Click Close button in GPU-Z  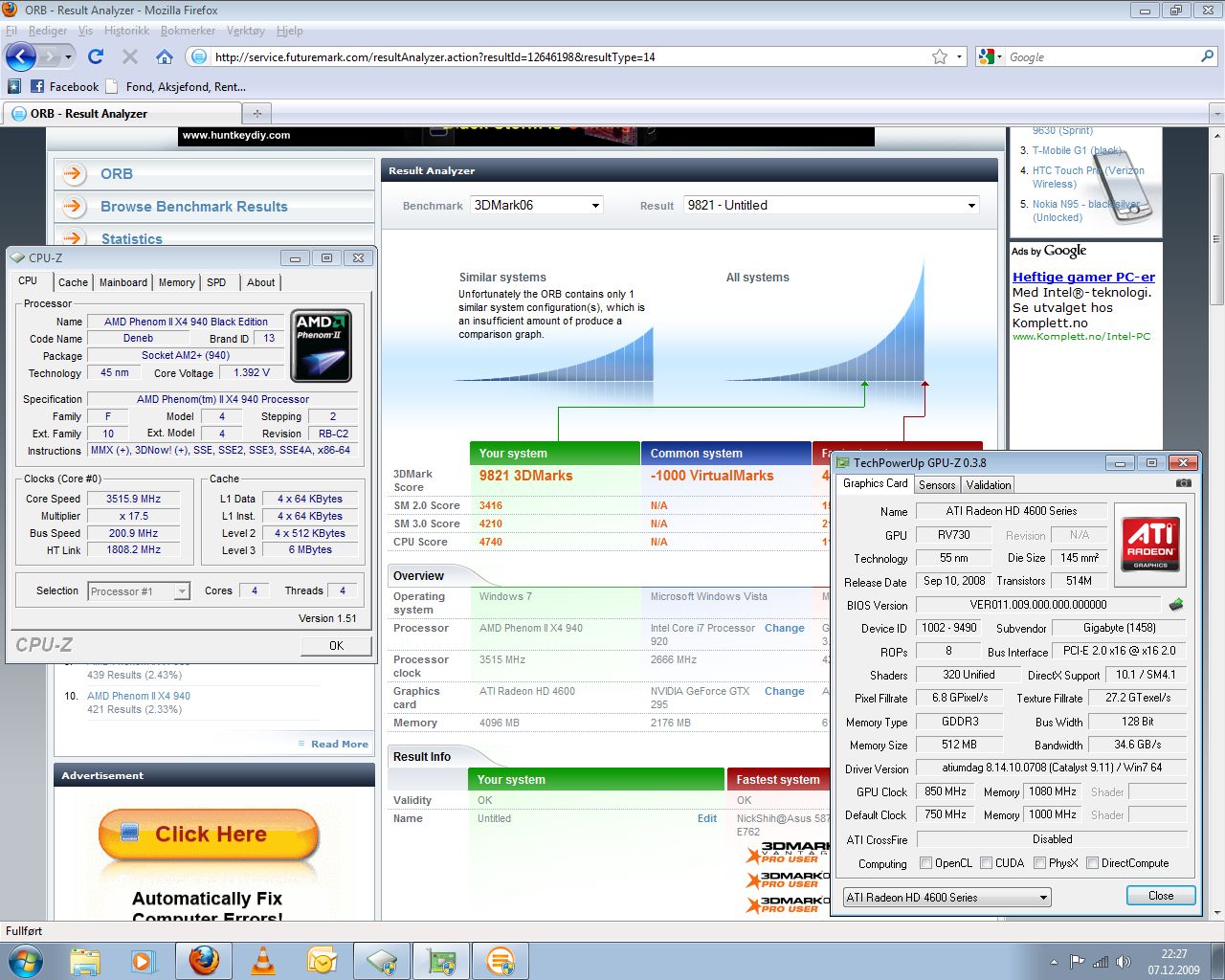point(1161,896)
